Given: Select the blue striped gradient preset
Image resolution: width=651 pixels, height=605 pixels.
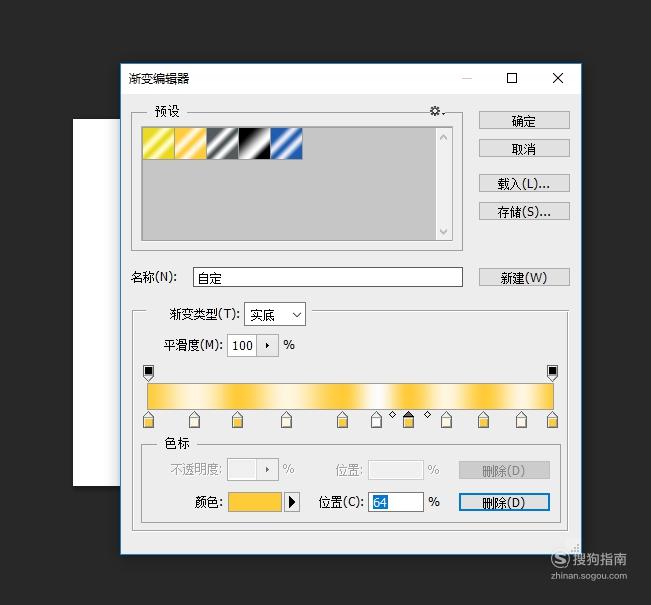Looking at the screenshot, I should click(x=286, y=143).
